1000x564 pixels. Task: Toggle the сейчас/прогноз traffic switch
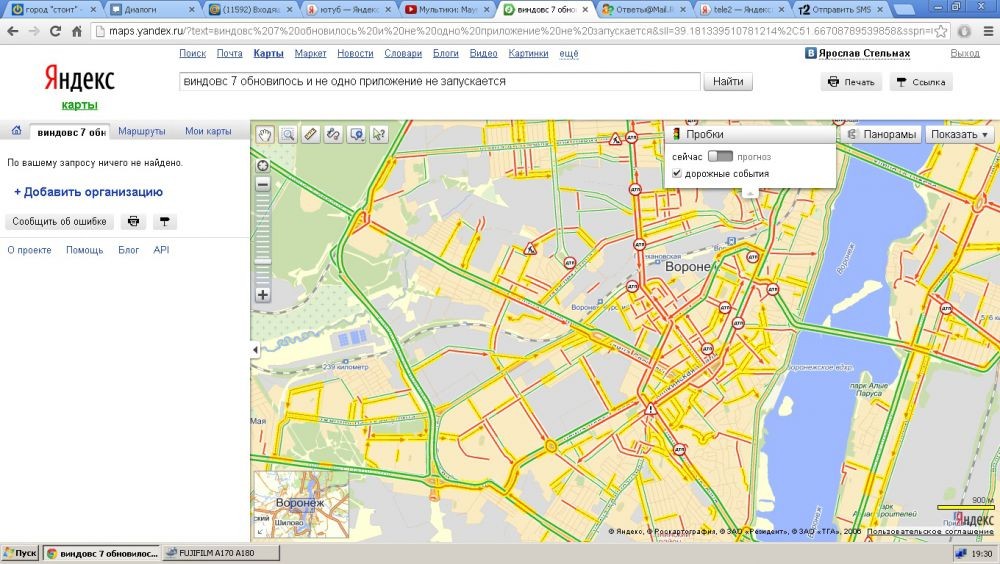pyautogui.click(x=719, y=156)
